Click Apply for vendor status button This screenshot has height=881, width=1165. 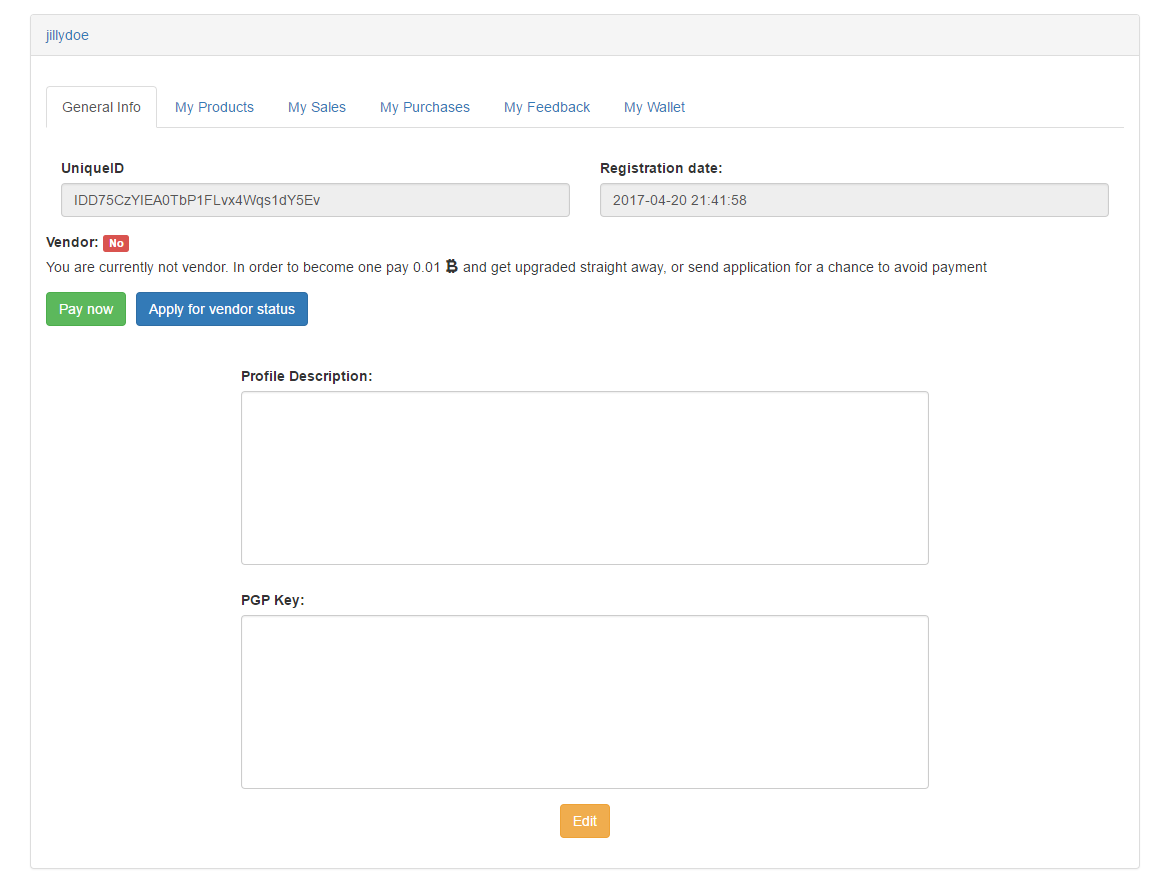tap(222, 309)
